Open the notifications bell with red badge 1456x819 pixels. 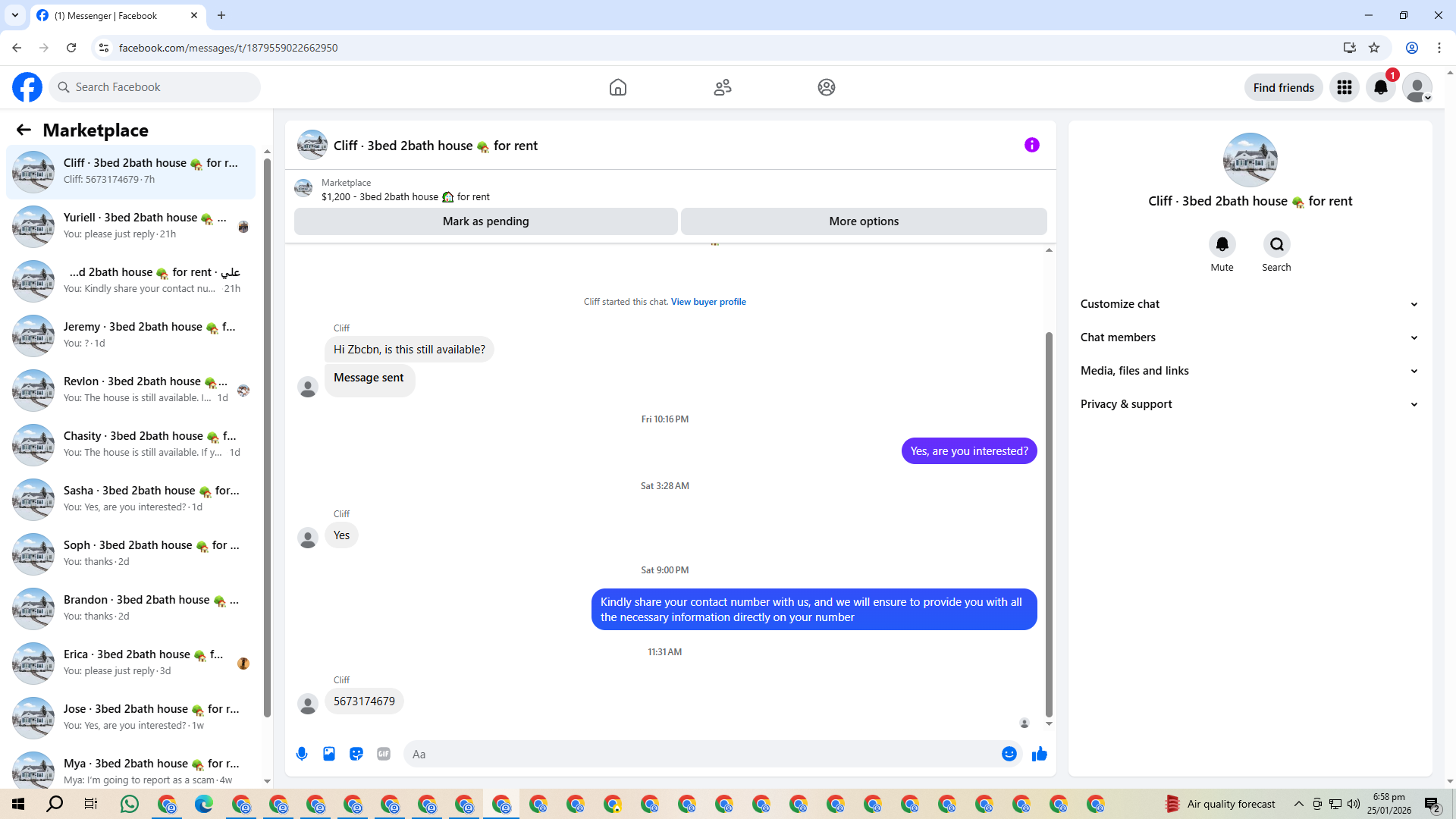pyautogui.click(x=1381, y=87)
